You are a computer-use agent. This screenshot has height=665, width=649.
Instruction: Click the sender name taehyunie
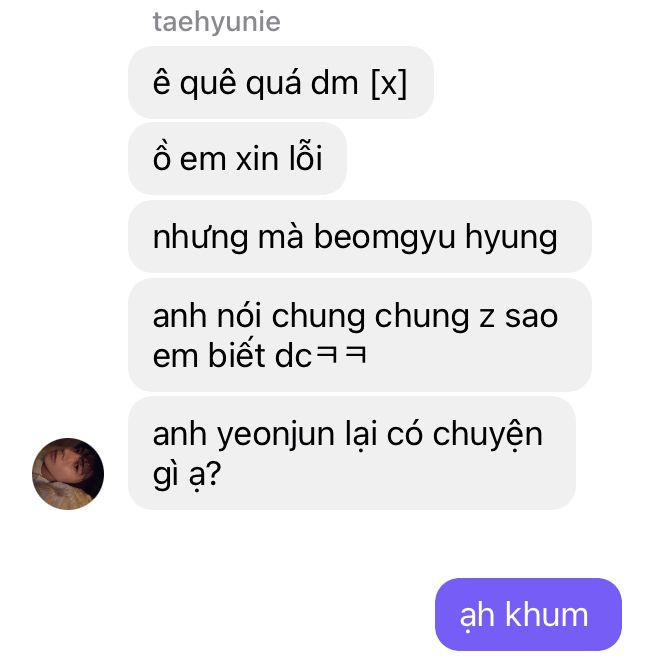[x=216, y=22]
